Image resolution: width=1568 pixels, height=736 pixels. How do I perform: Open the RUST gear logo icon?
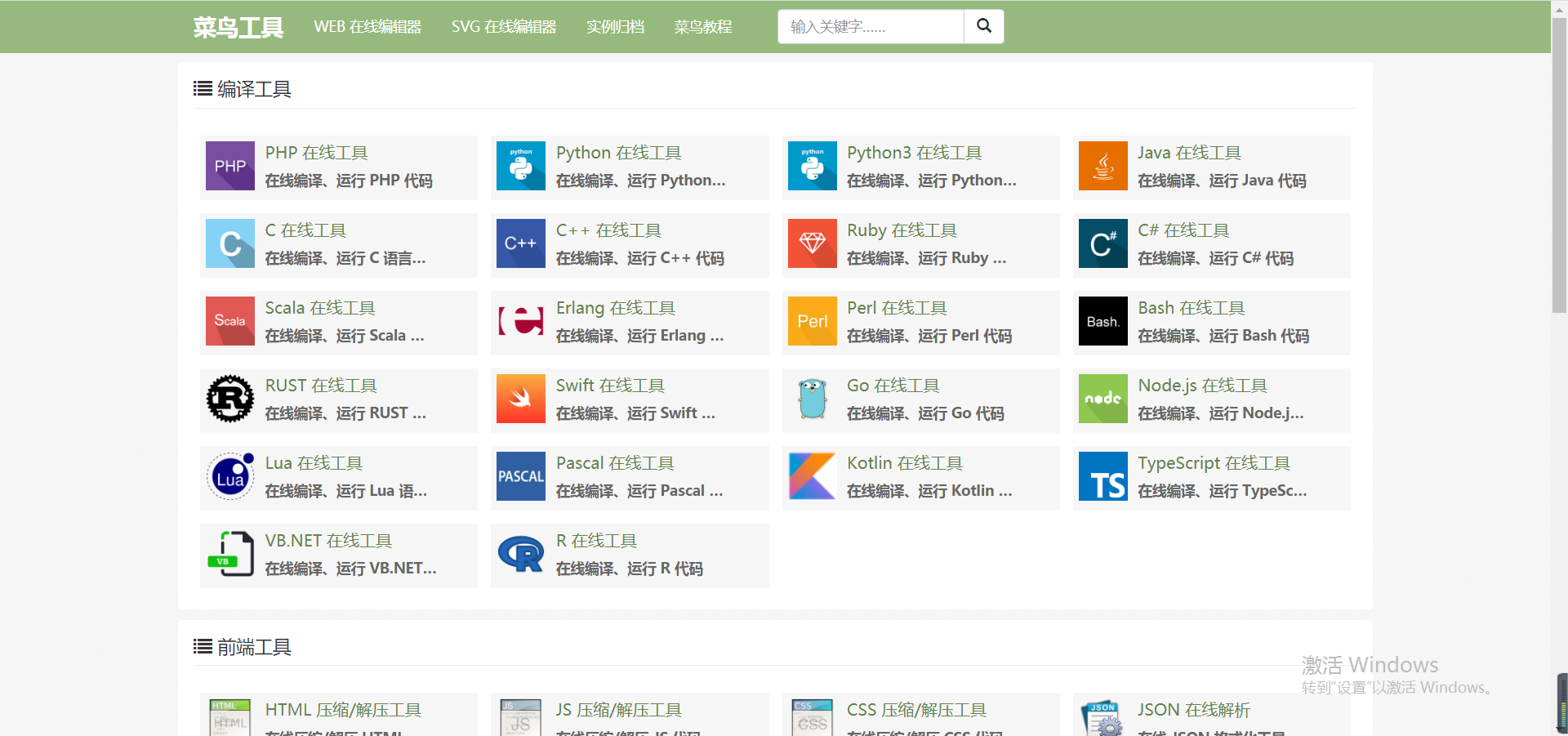click(x=230, y=399)
